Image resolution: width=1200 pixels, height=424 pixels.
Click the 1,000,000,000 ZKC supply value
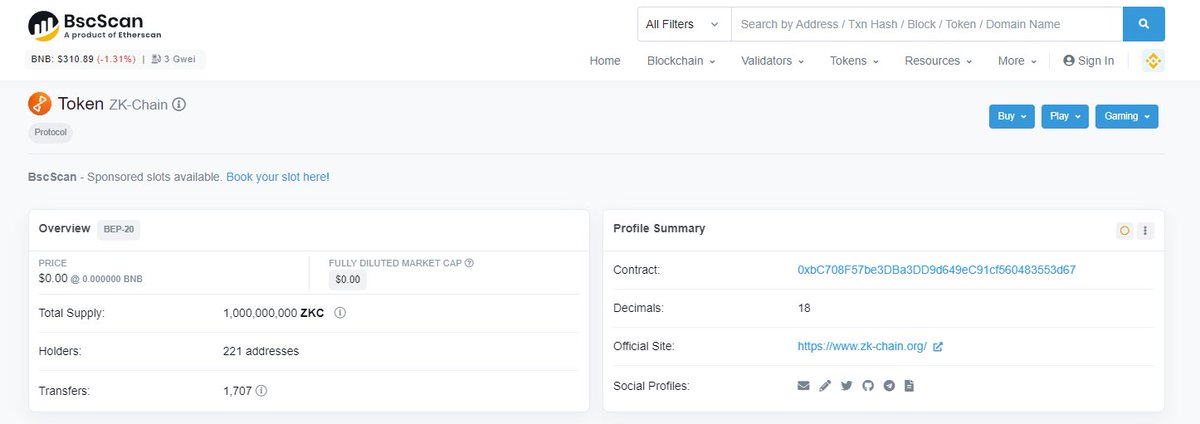tap(274, 312)
